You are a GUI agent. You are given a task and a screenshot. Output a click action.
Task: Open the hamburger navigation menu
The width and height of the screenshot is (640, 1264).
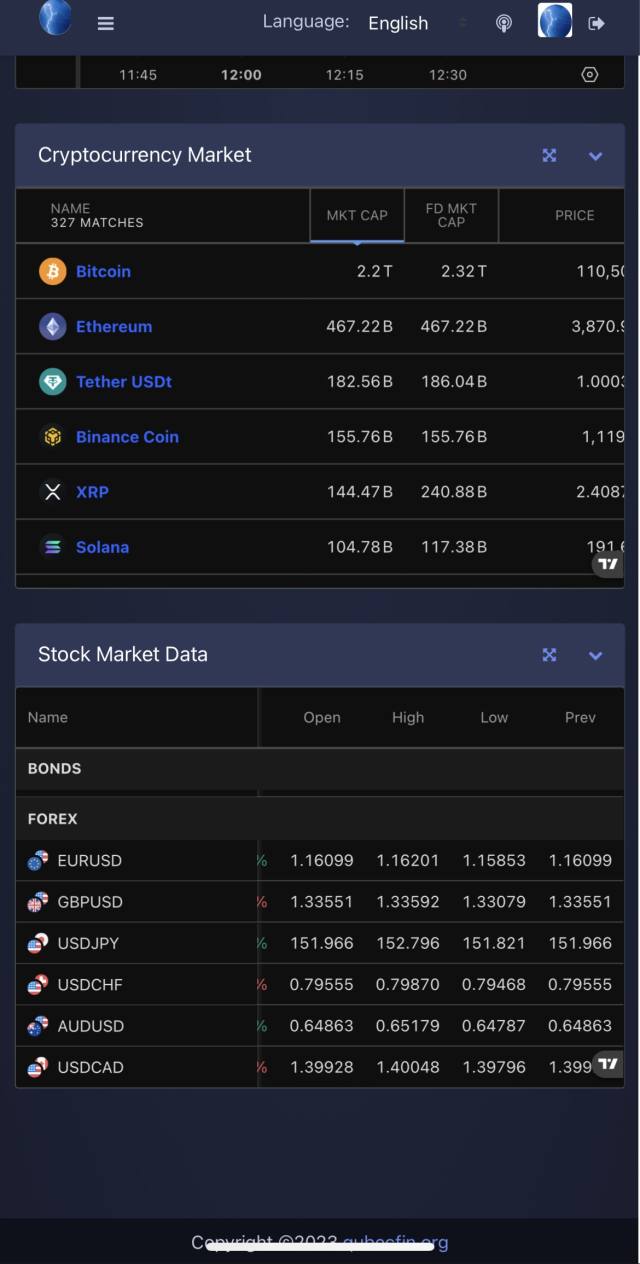pos(105,24)
